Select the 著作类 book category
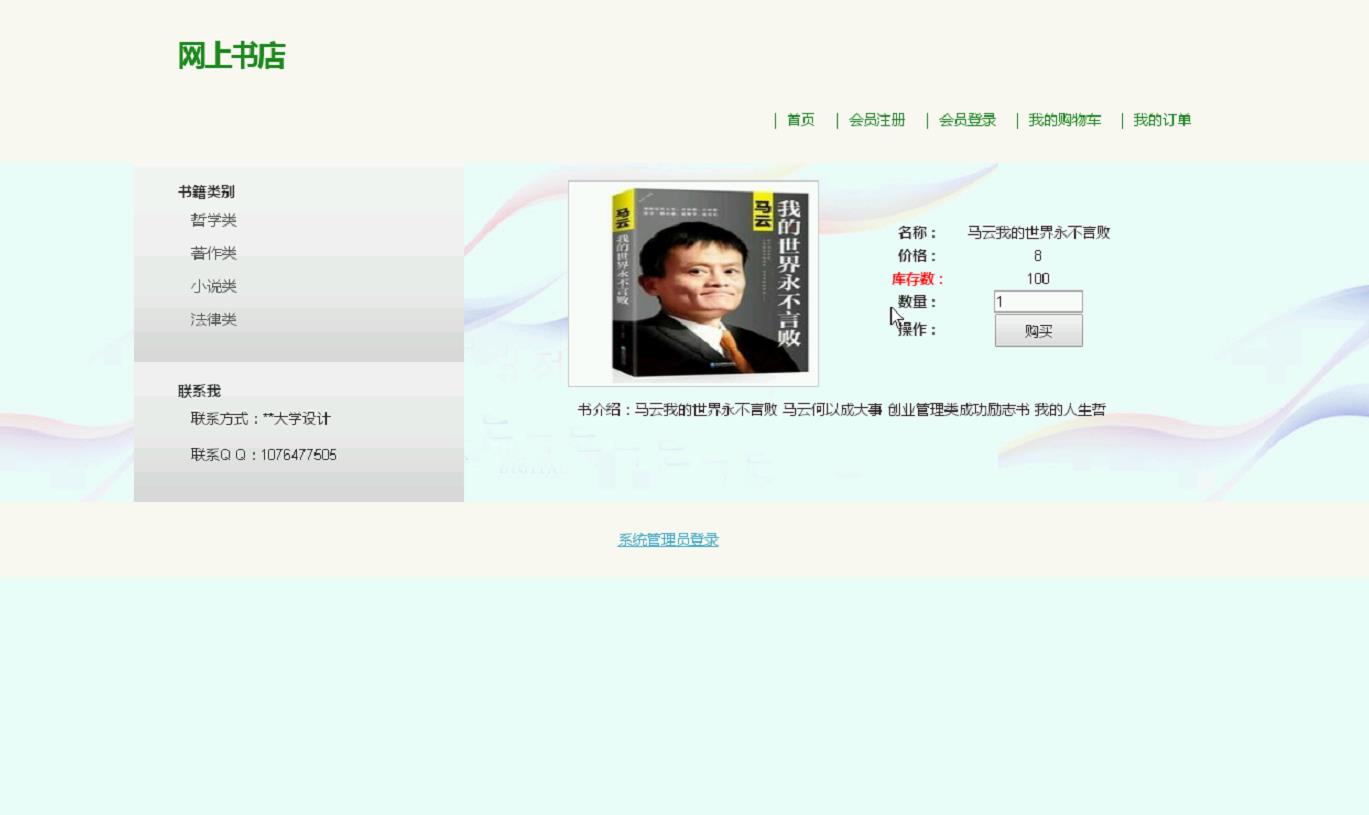Screen dimensions: 1369x815 [x=213, y=253]
